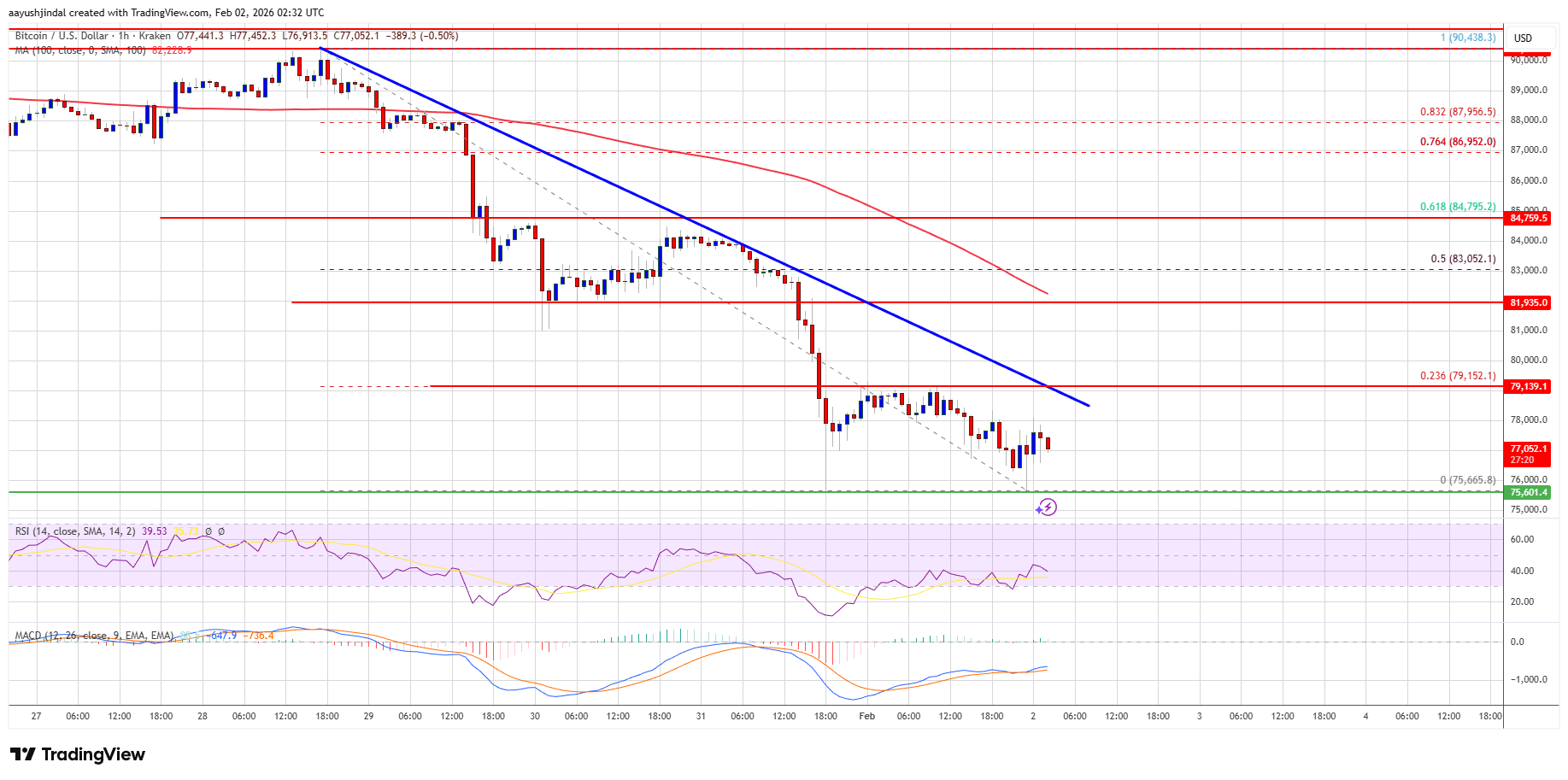Click the red 84,759.5 price axis label

tap(1528, 218)
